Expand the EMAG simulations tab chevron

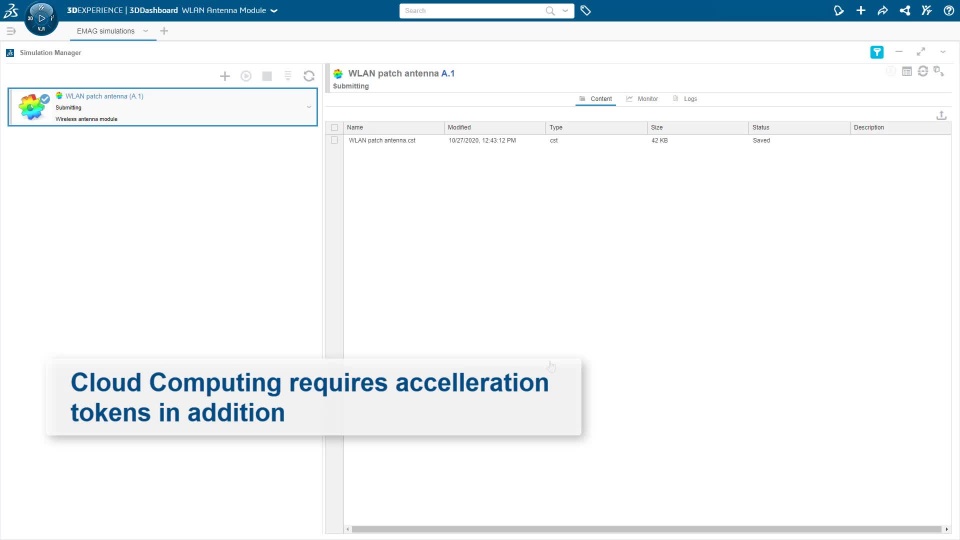click(x=146, y=31)
